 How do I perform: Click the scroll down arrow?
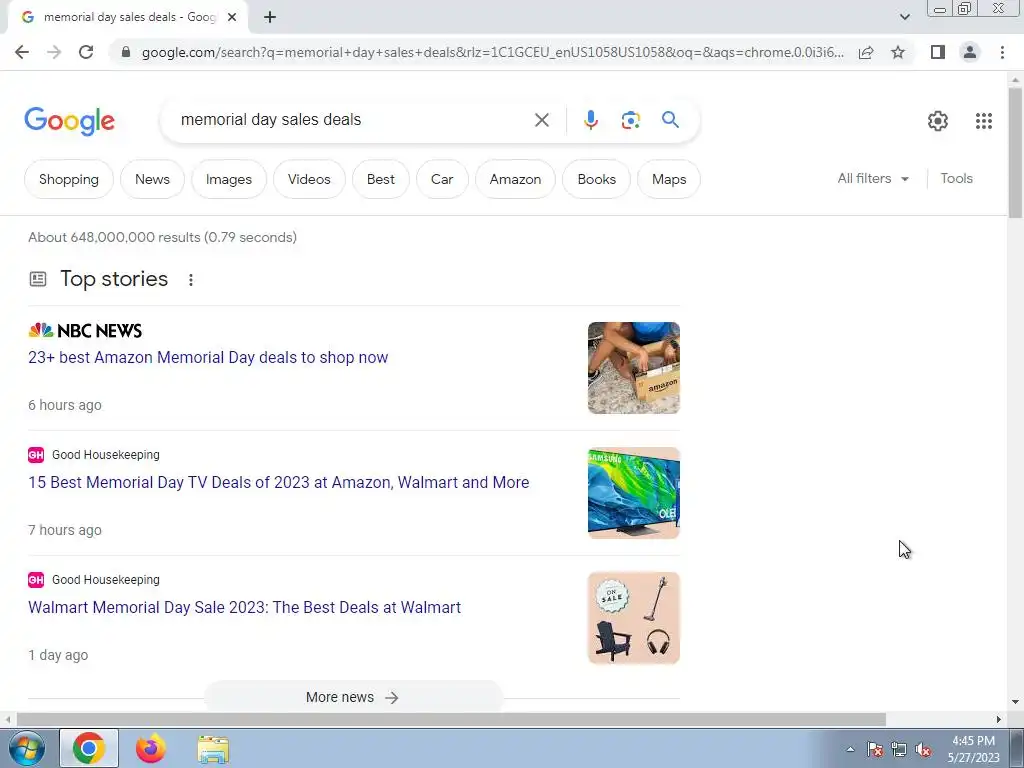tap(1015, 702)
